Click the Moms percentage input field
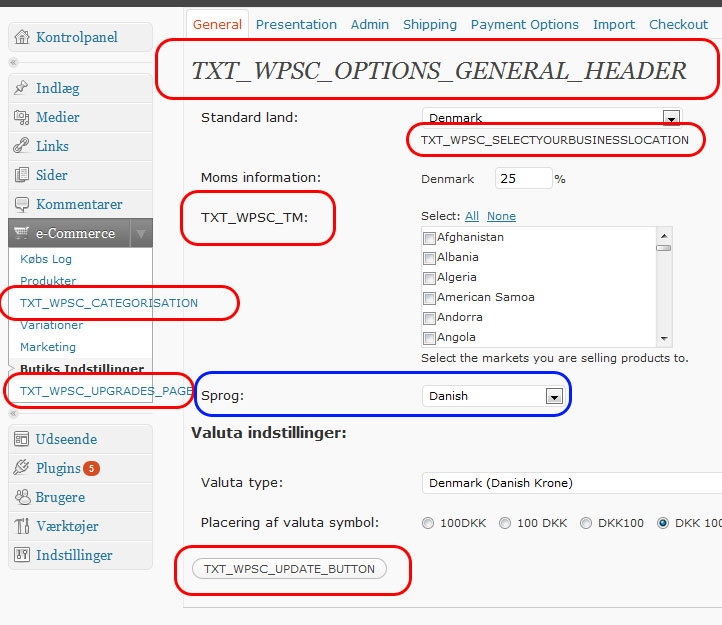Viewport: 722px width, 625px height. [523, 179]
